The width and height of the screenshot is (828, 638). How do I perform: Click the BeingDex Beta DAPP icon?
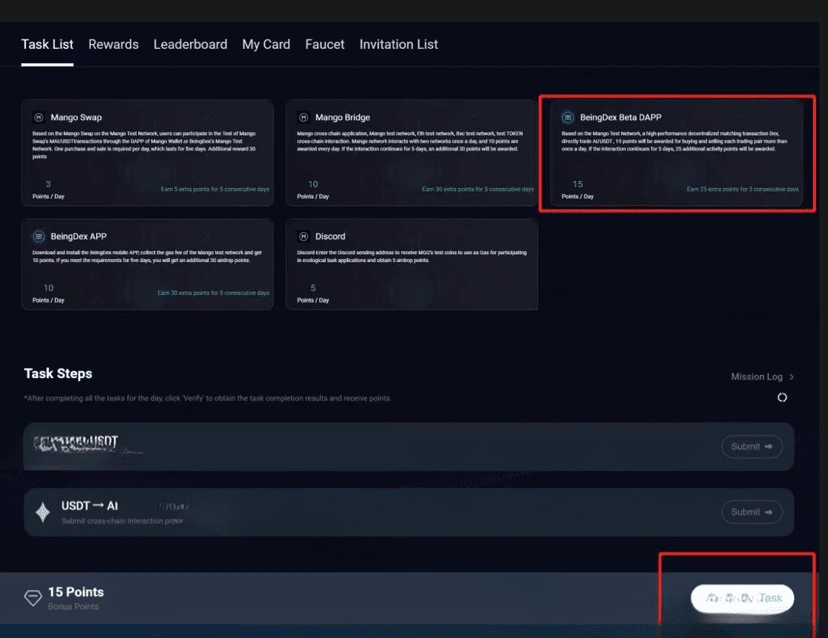568,117
